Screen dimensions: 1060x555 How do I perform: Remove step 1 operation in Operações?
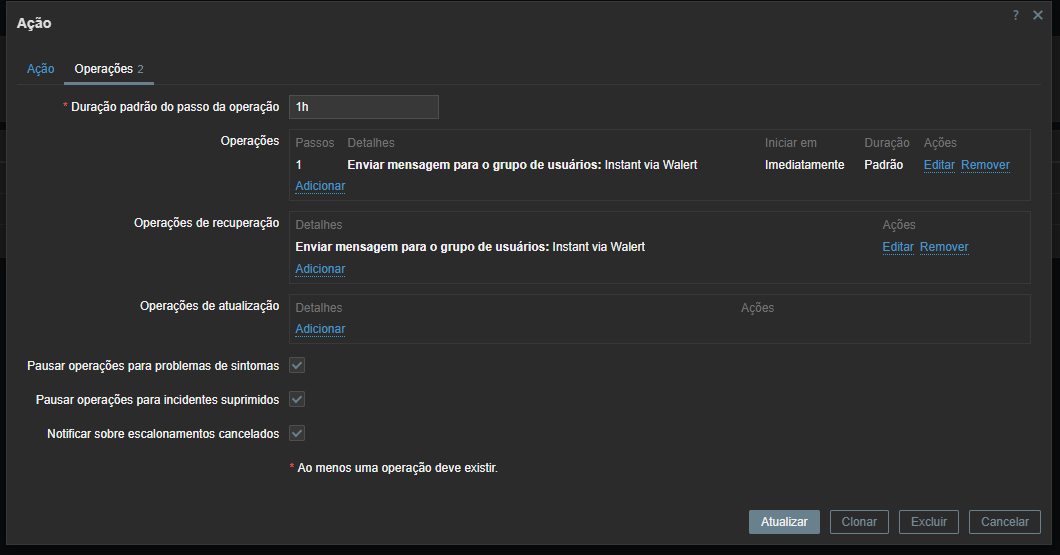pos(985,165)
